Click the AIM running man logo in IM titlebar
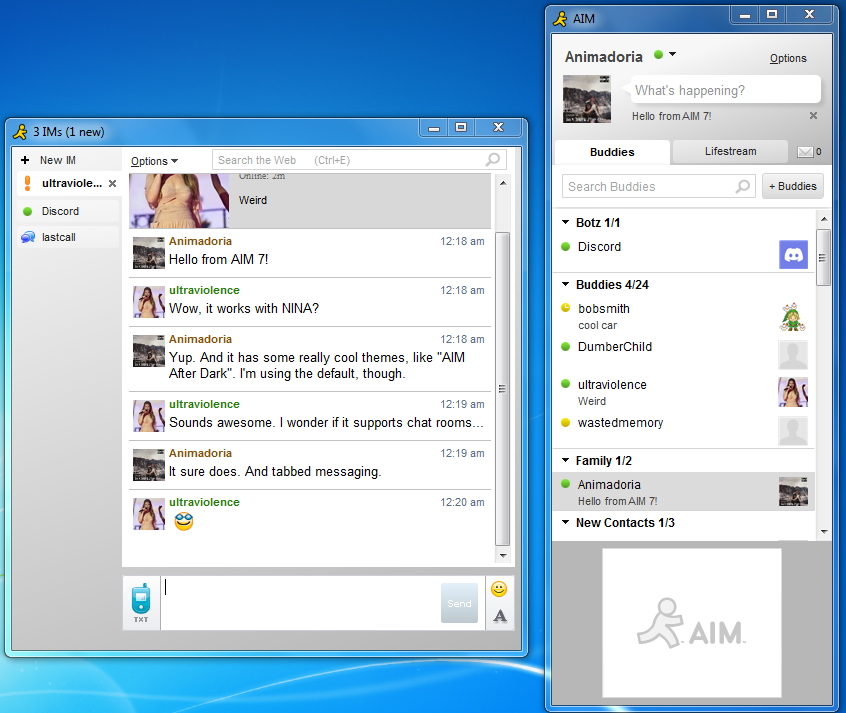 pyautogui.click(x=21, y=132)
